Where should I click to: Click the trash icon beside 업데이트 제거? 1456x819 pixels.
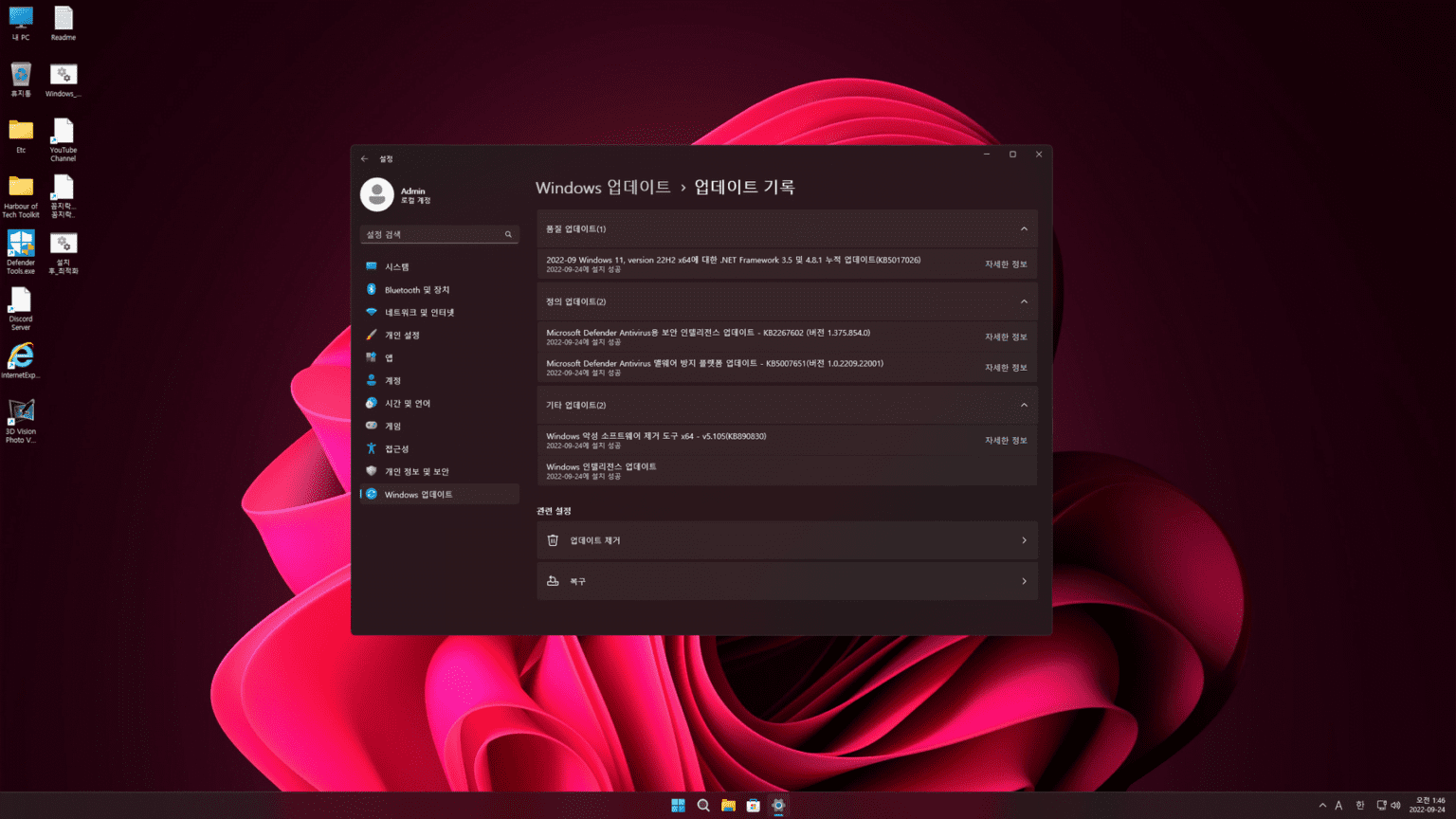(553, 540)
